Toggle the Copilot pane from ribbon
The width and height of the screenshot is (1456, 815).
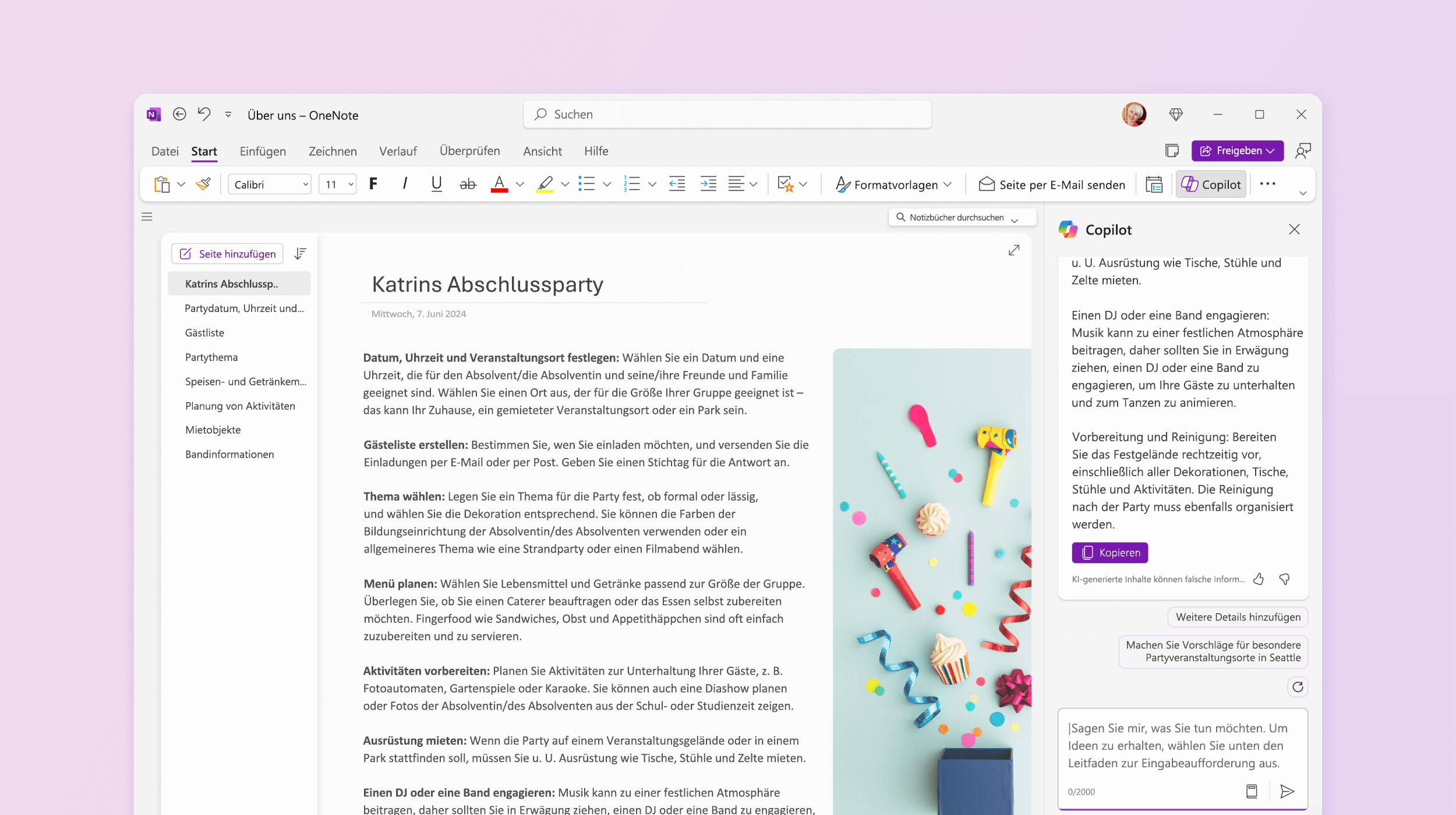click(x=1211, y=185)
